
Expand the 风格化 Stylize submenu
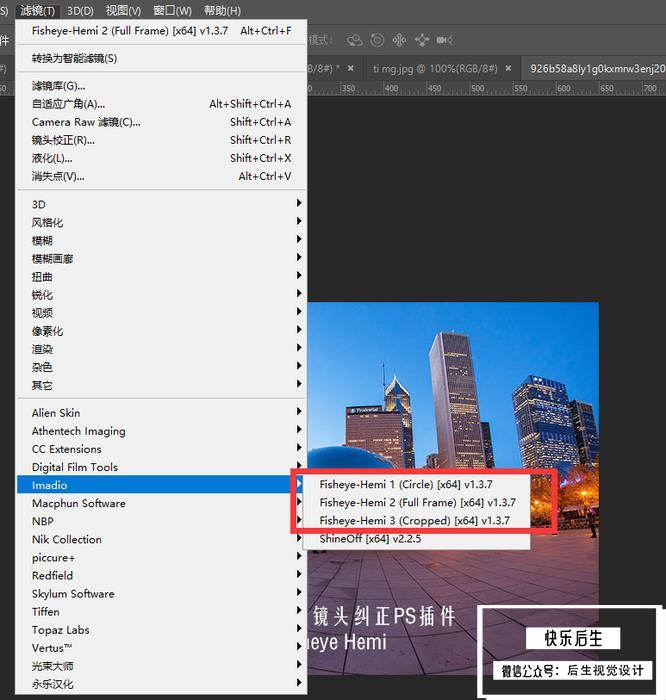point(161,222)
